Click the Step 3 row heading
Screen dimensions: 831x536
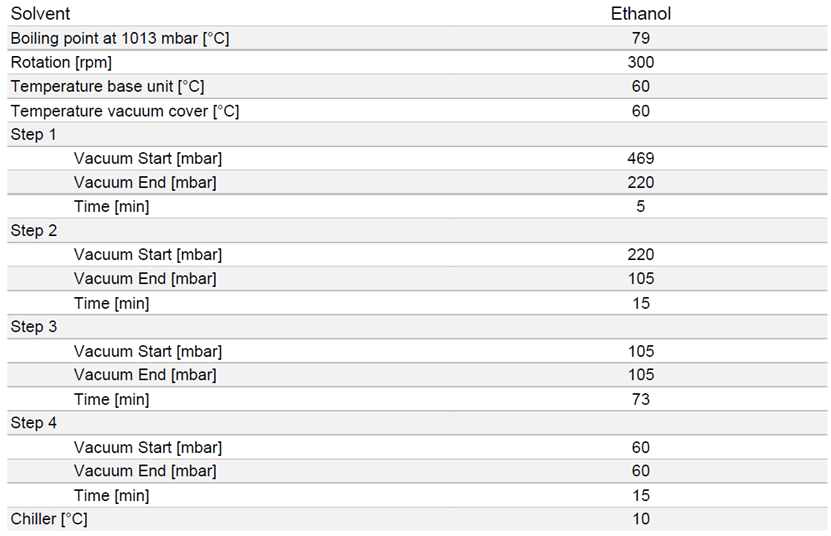point(34,327)
